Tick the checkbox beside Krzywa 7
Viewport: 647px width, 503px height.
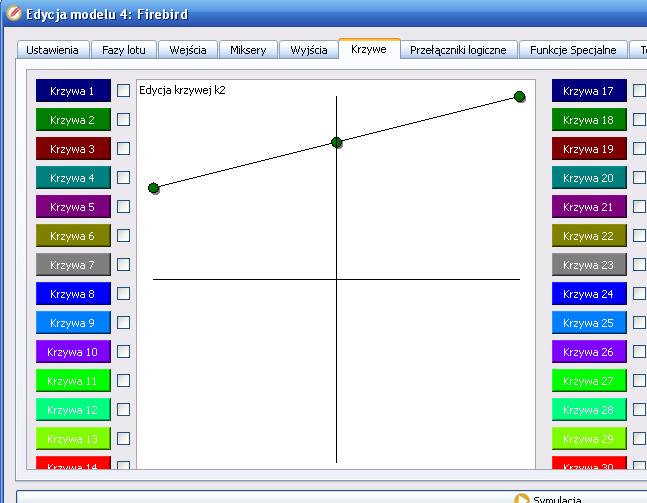tap(123, 264)
